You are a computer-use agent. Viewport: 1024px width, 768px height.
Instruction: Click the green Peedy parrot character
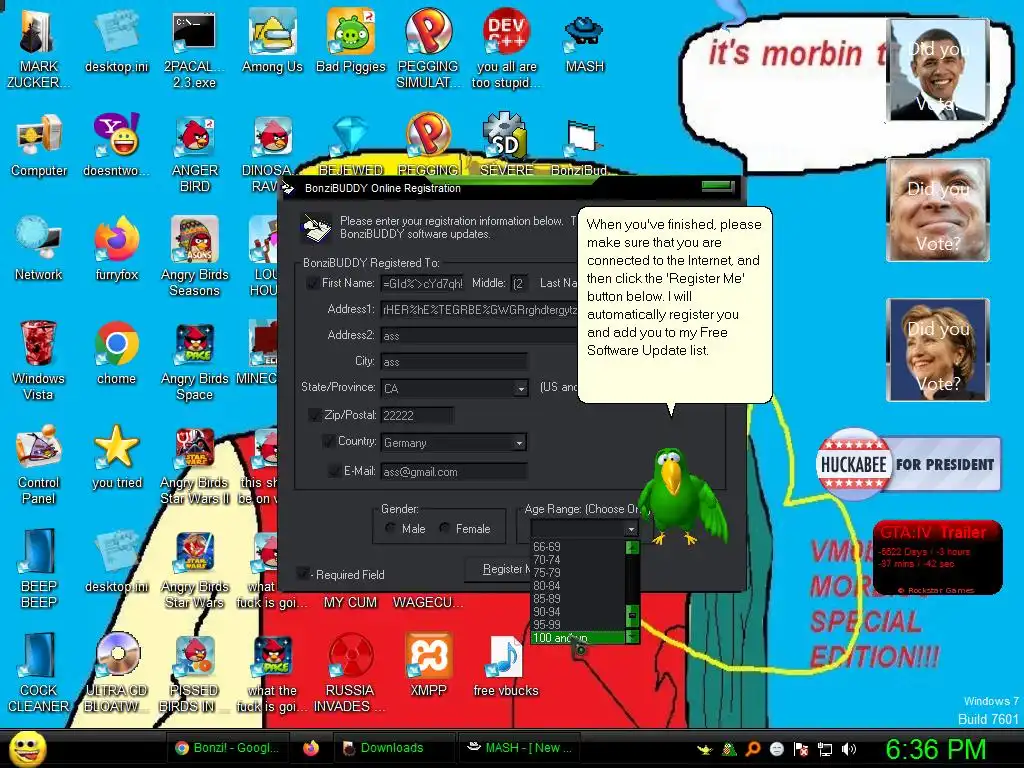(x=682, y=496)
